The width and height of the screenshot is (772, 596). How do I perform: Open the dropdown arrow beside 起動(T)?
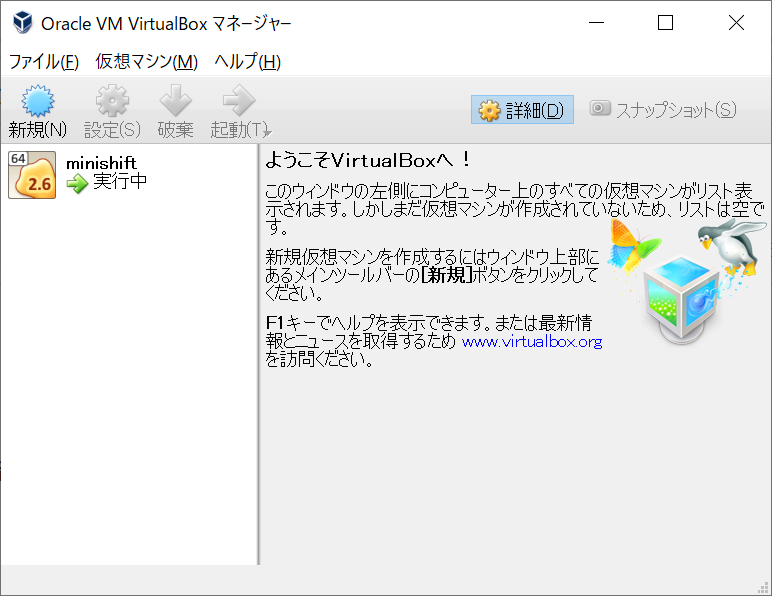(x=268, y=131)
